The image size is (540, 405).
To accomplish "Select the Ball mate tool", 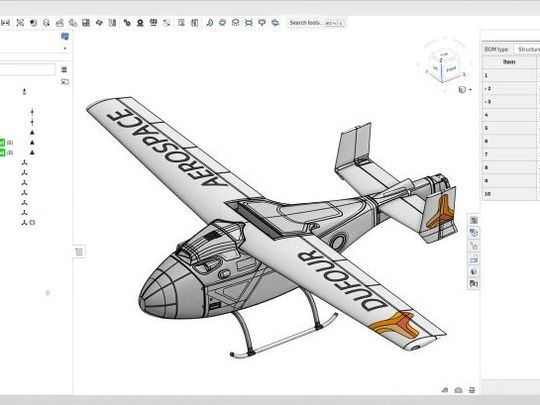I will pyautogui.click(x=86, y=23).
